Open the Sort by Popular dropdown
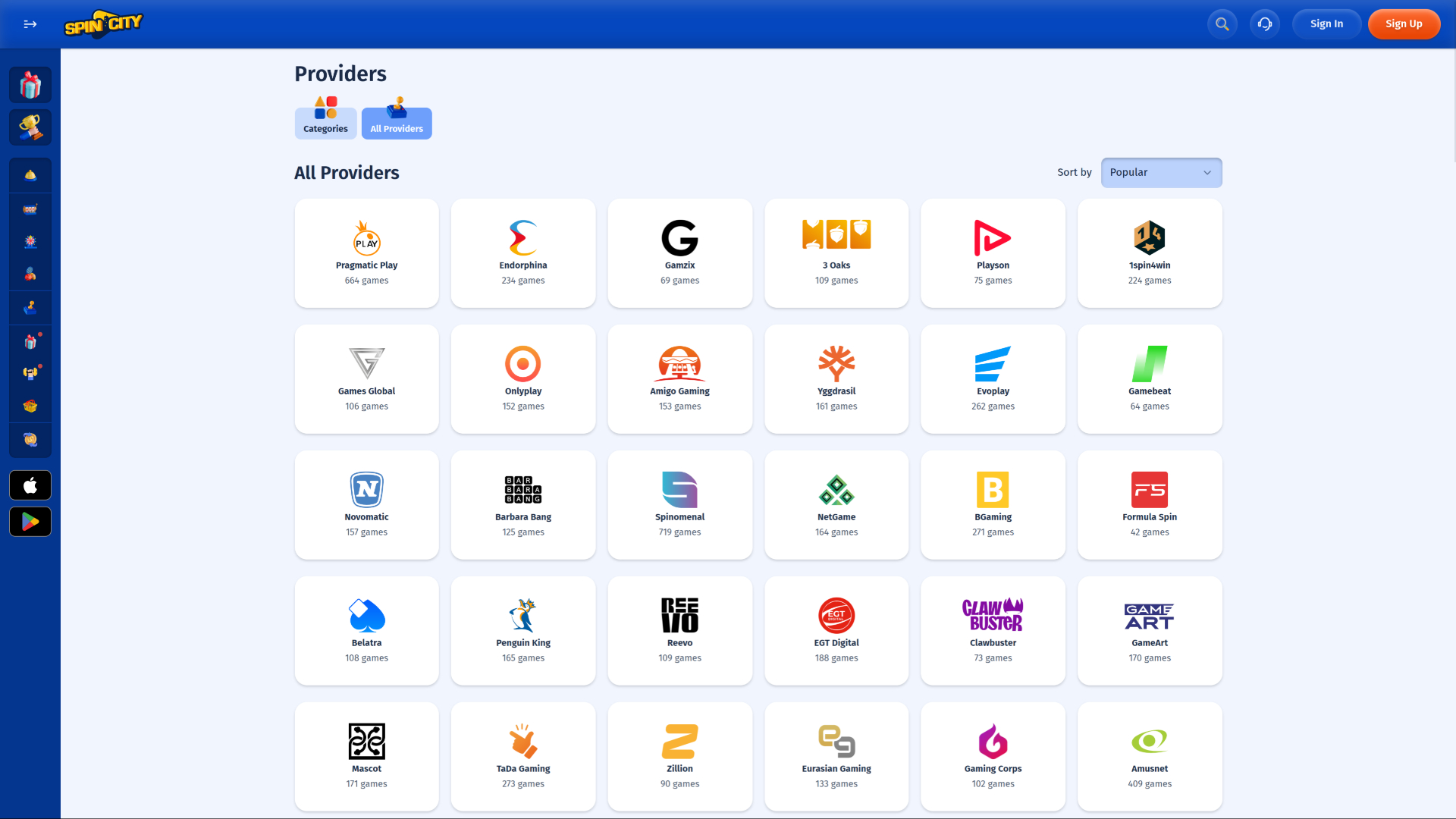This screenshot has width=1456, height=819. click(x=1161, y=173)
